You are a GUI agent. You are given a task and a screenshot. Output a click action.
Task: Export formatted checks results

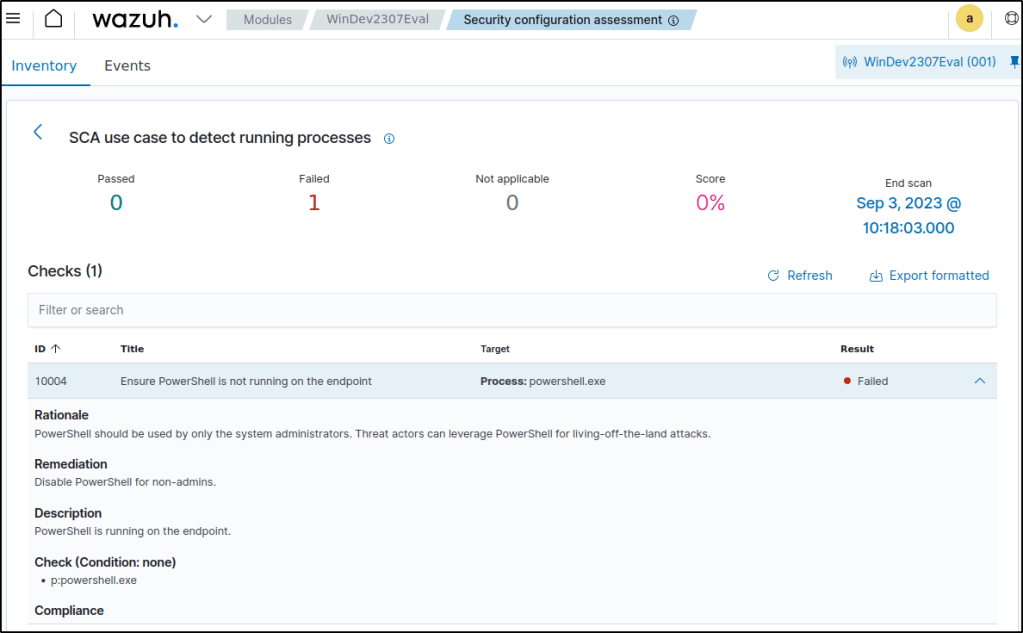pyautogui.click(x=929, y=276)
